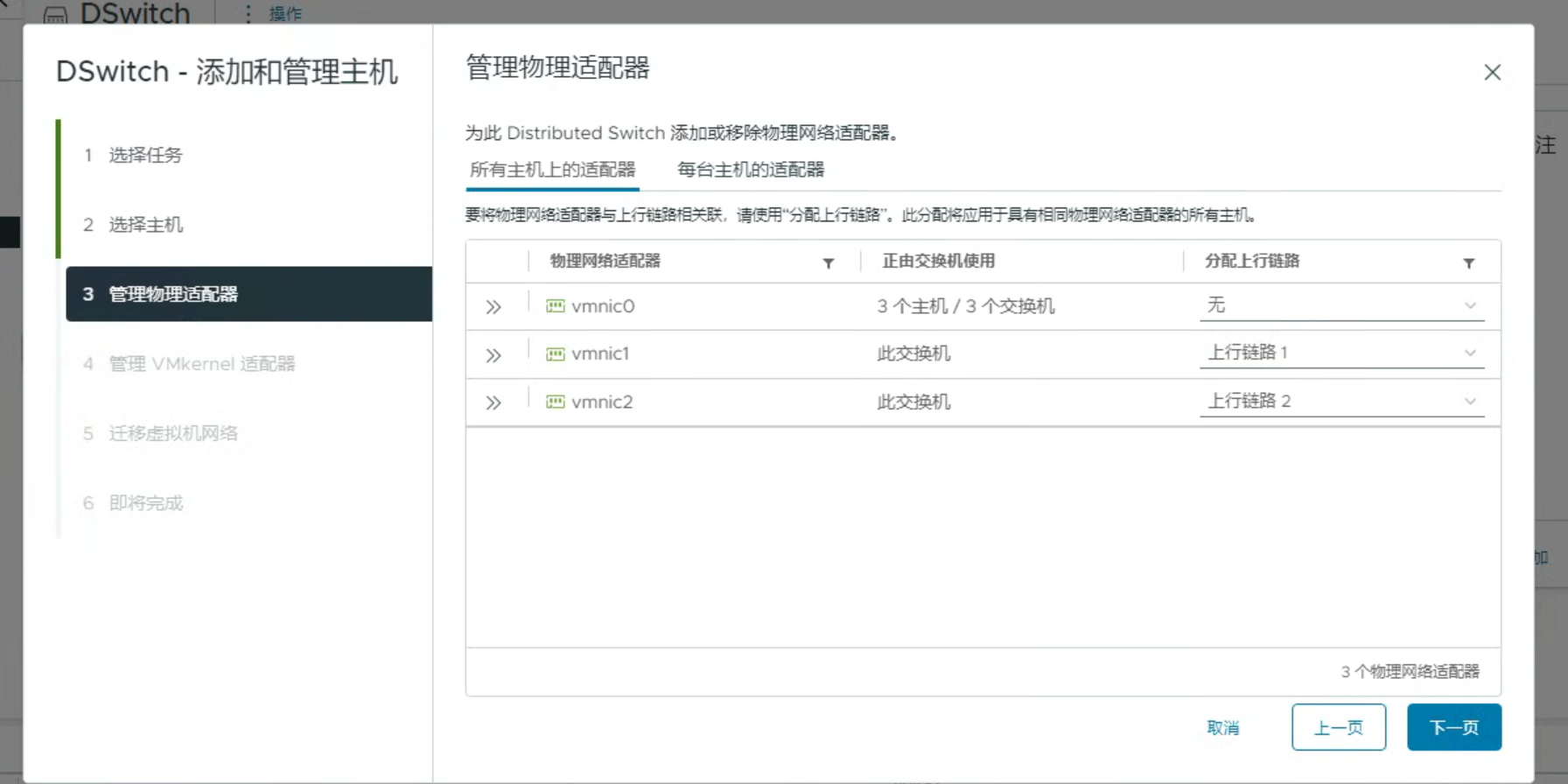Expand the vmnic0 row details
The height and width of the screenshot is (784, 1568).
click(x=493, y=307)
